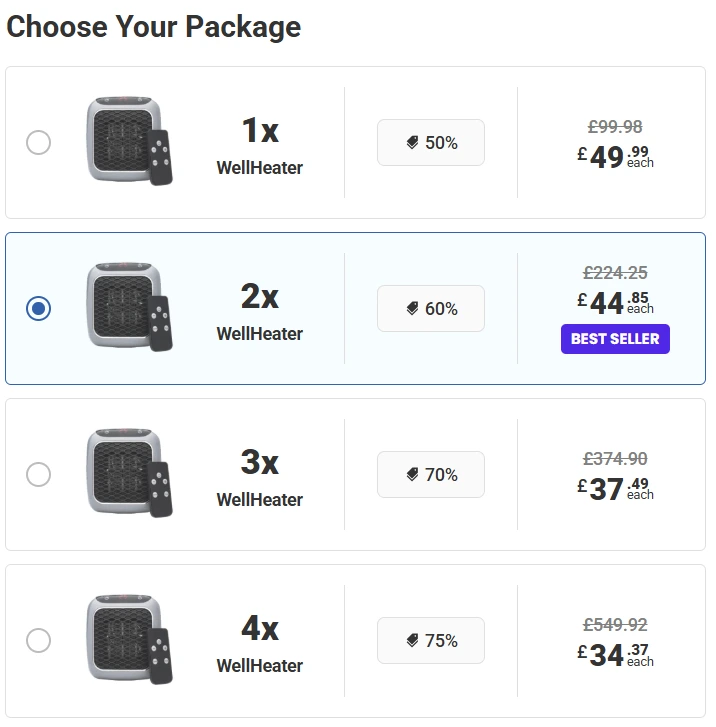Click the 70% discount tag icon
Image resolution: width=716 pixels, height=727 pixels.
click(x=412, y=475)
